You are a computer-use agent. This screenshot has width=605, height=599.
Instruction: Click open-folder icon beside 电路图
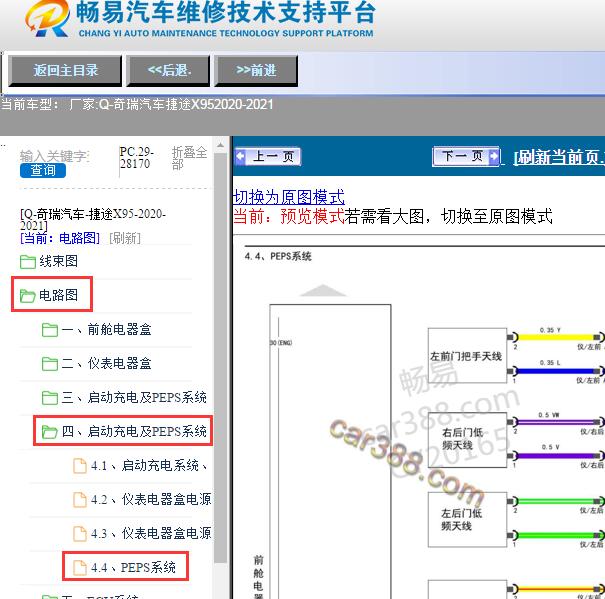click(x=28, y=296)
